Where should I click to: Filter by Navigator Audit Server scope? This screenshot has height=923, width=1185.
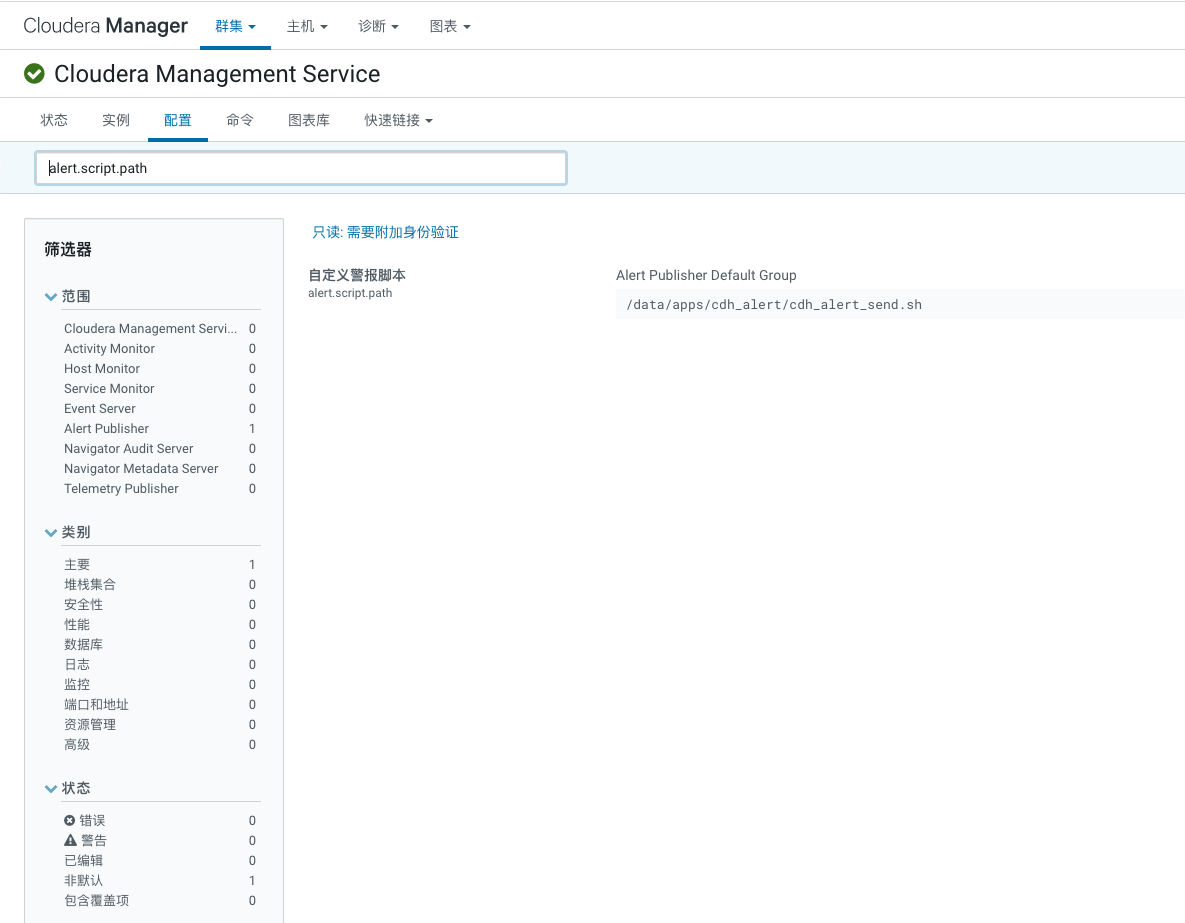(x=159, y=448)
